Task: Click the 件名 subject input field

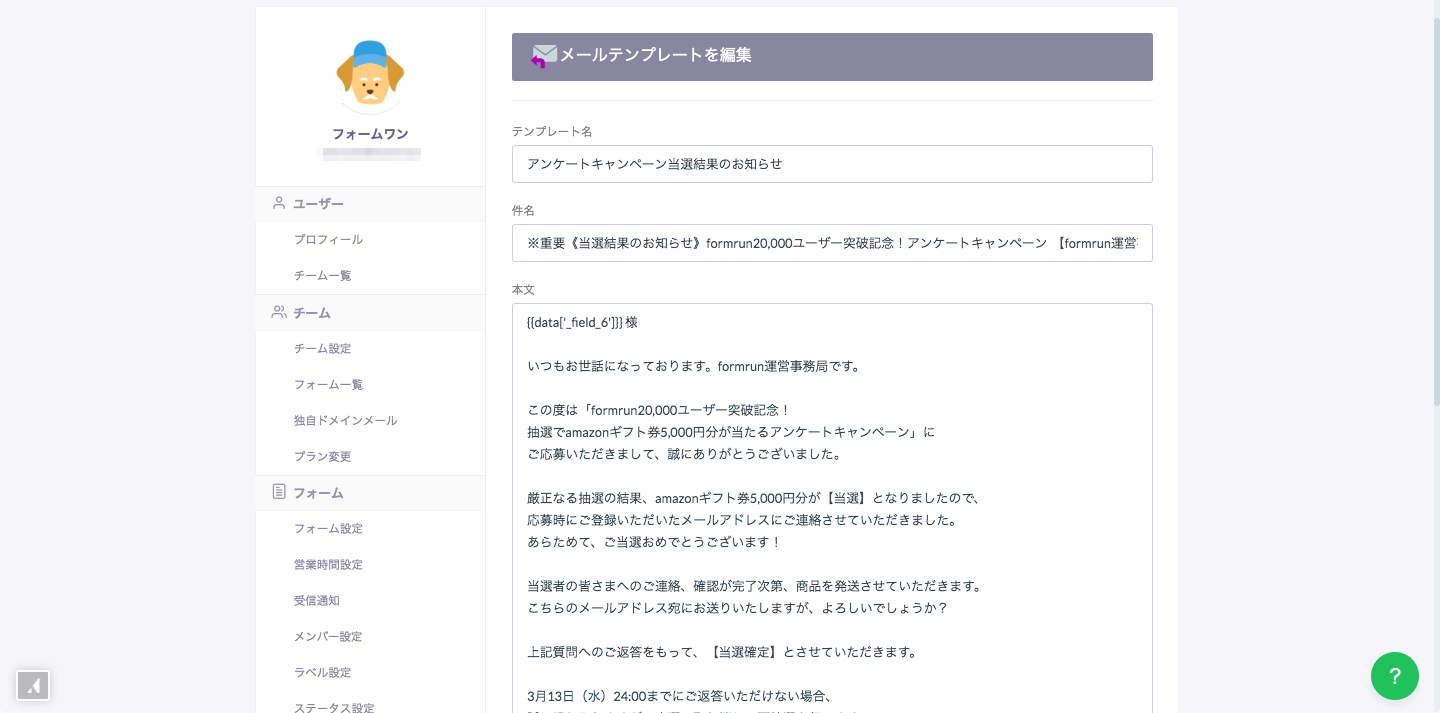Action: (x=832, y=243)
